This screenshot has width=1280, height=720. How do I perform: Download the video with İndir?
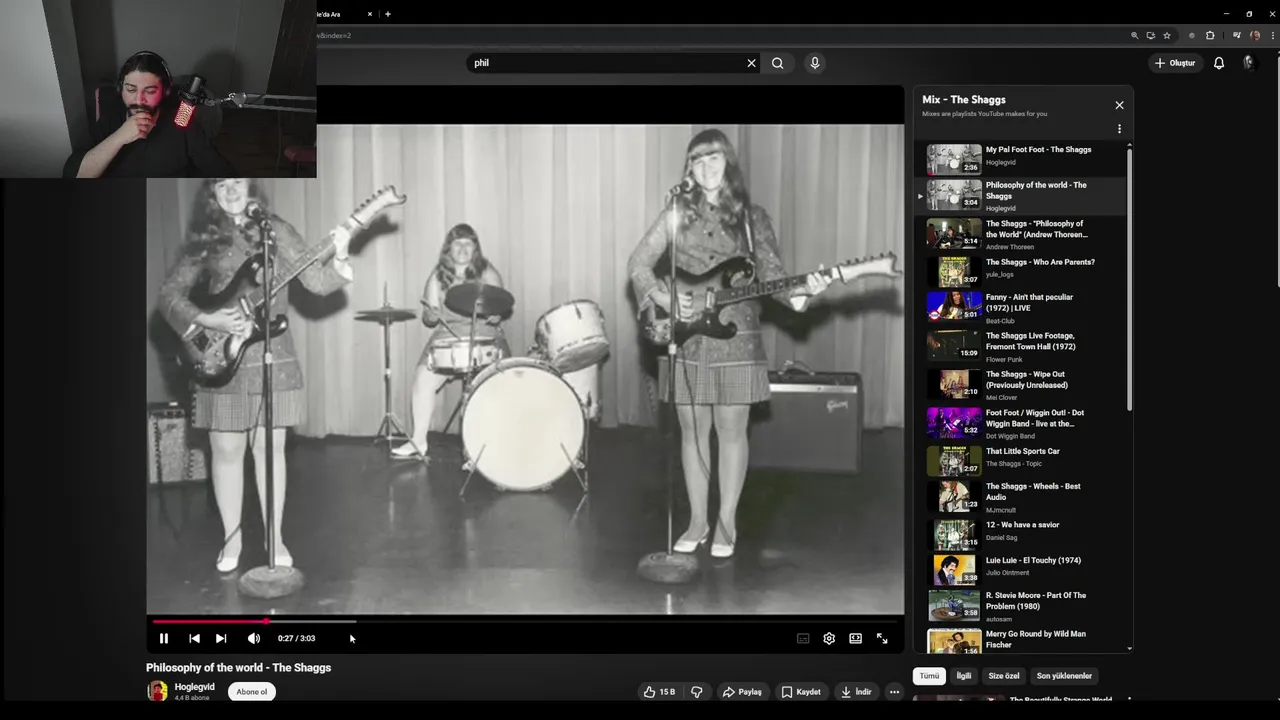(x=856, y=692)
